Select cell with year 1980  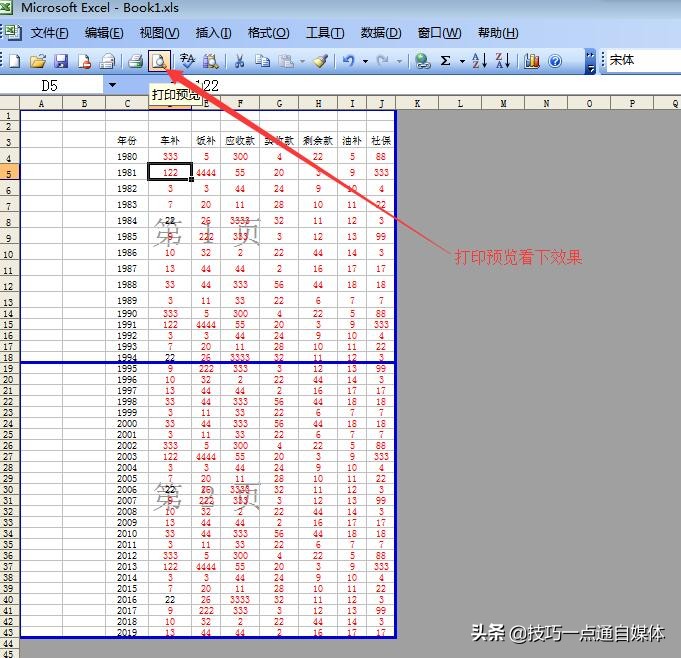(x=127, y=156)
